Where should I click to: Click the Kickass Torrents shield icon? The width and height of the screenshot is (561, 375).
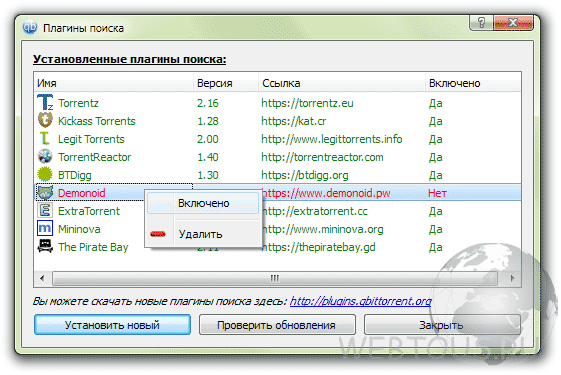45,120
